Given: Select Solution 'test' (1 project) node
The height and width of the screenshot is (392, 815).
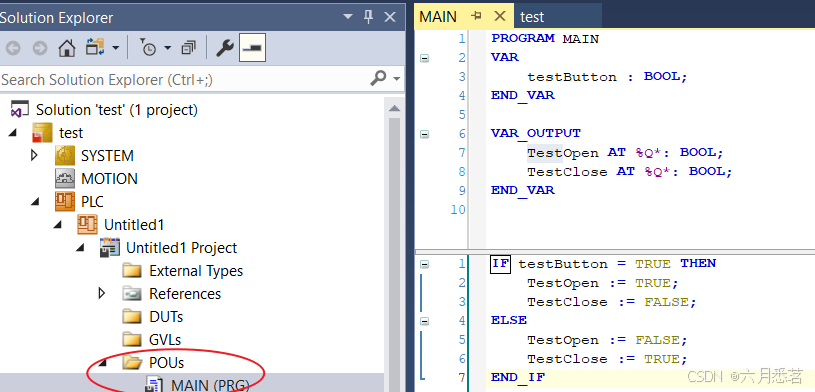Looking at the screenshot, I should 117,110.
